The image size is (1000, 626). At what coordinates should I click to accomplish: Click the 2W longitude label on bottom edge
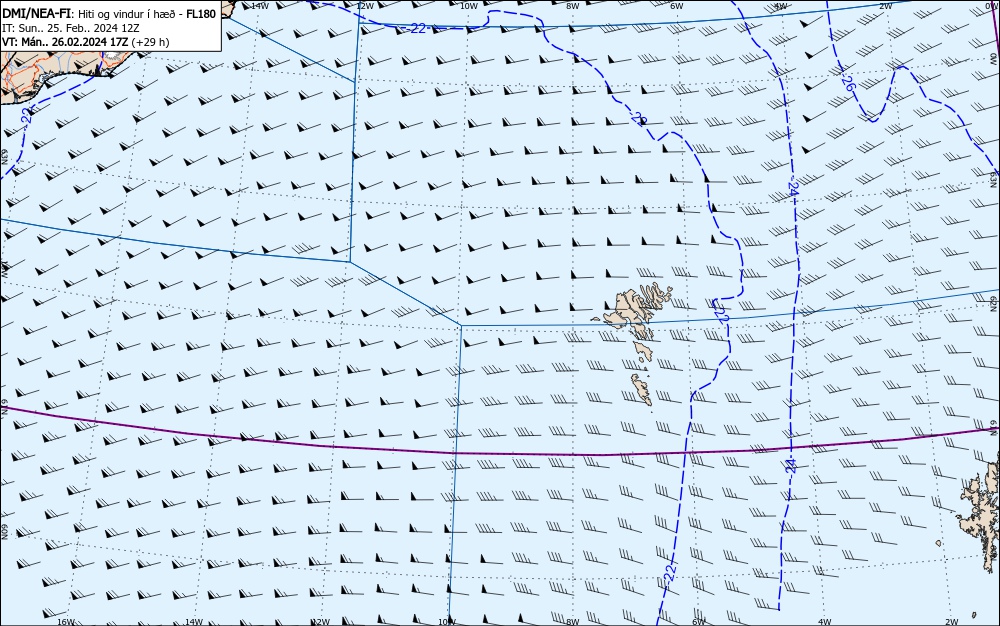pos(952,622)
